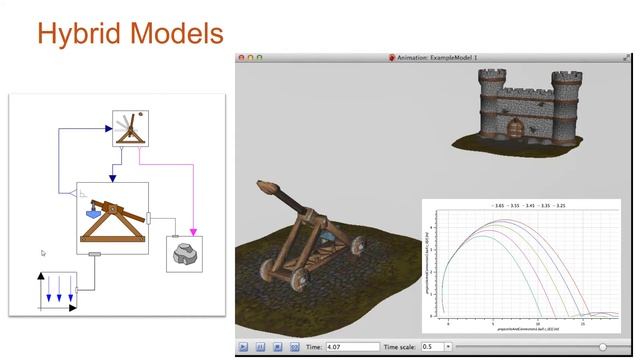Click the angle sensor triangle on catapult block
640x360 pixels.
[x=74, y=193]
